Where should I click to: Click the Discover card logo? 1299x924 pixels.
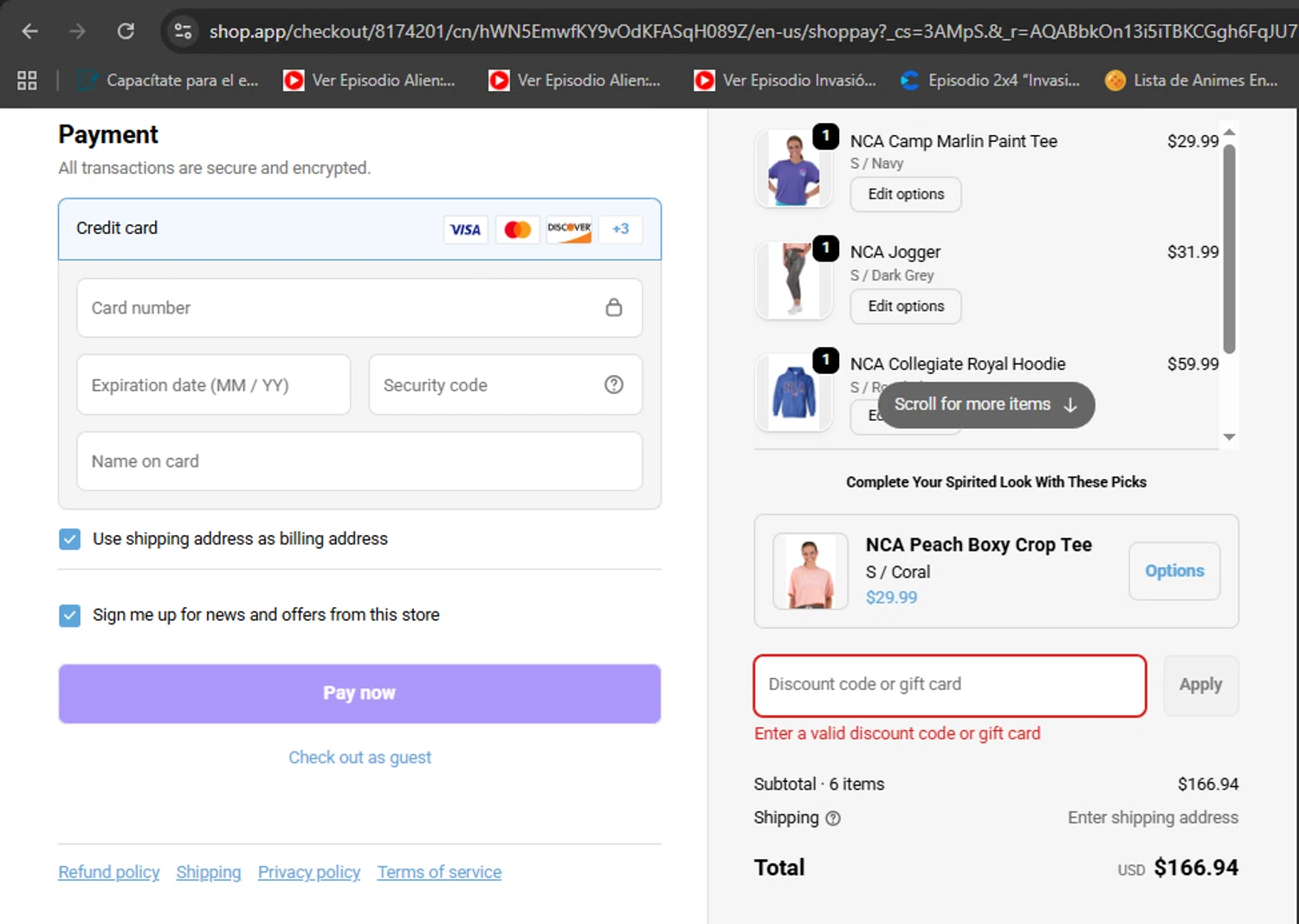click(569, 229)
